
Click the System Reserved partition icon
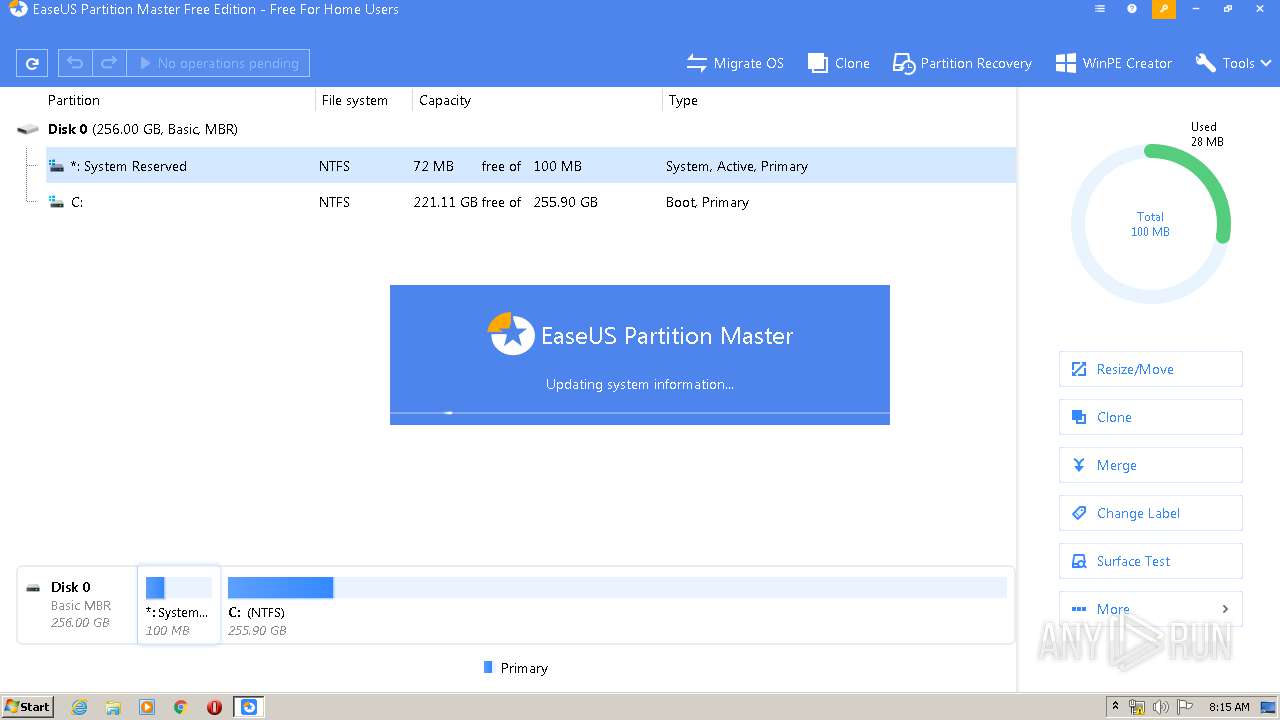[57, 166]
